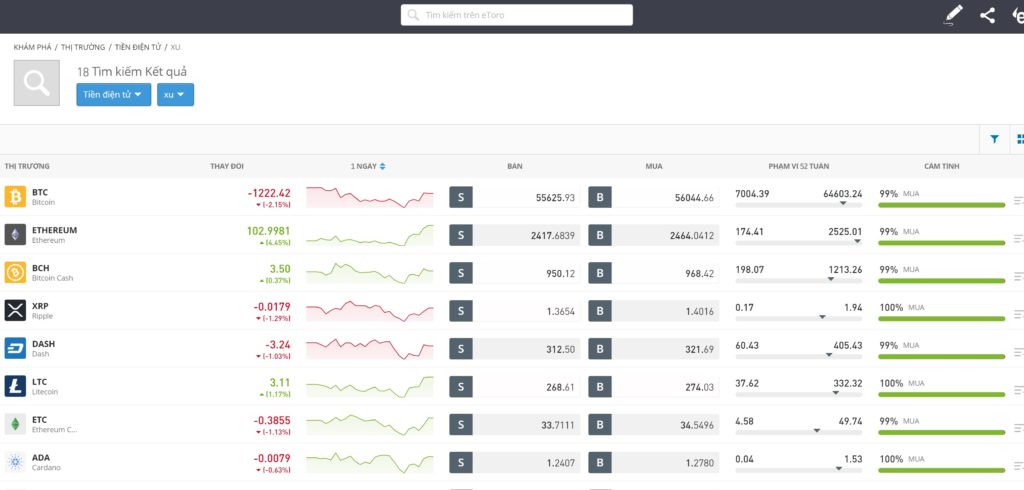
Task: Open the filter funnel icon
Action: (x=994, y=139)
